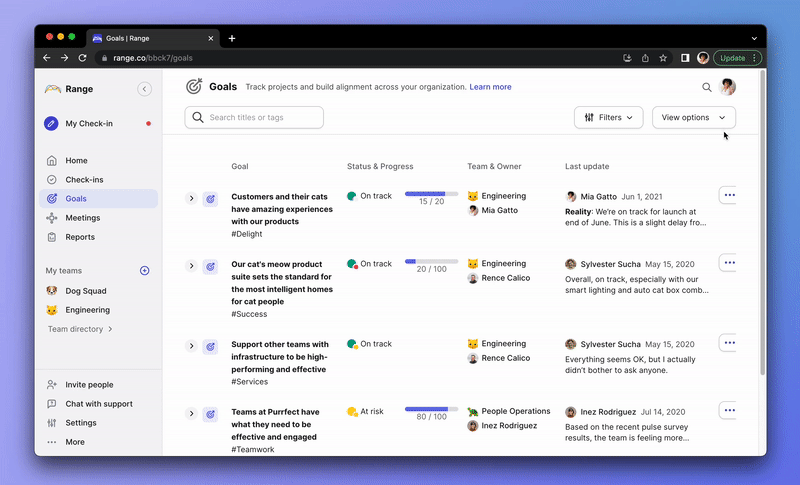This screenshot has height=485, width=800.
Task: Expand the Team directory link
Action: [80, 329]
